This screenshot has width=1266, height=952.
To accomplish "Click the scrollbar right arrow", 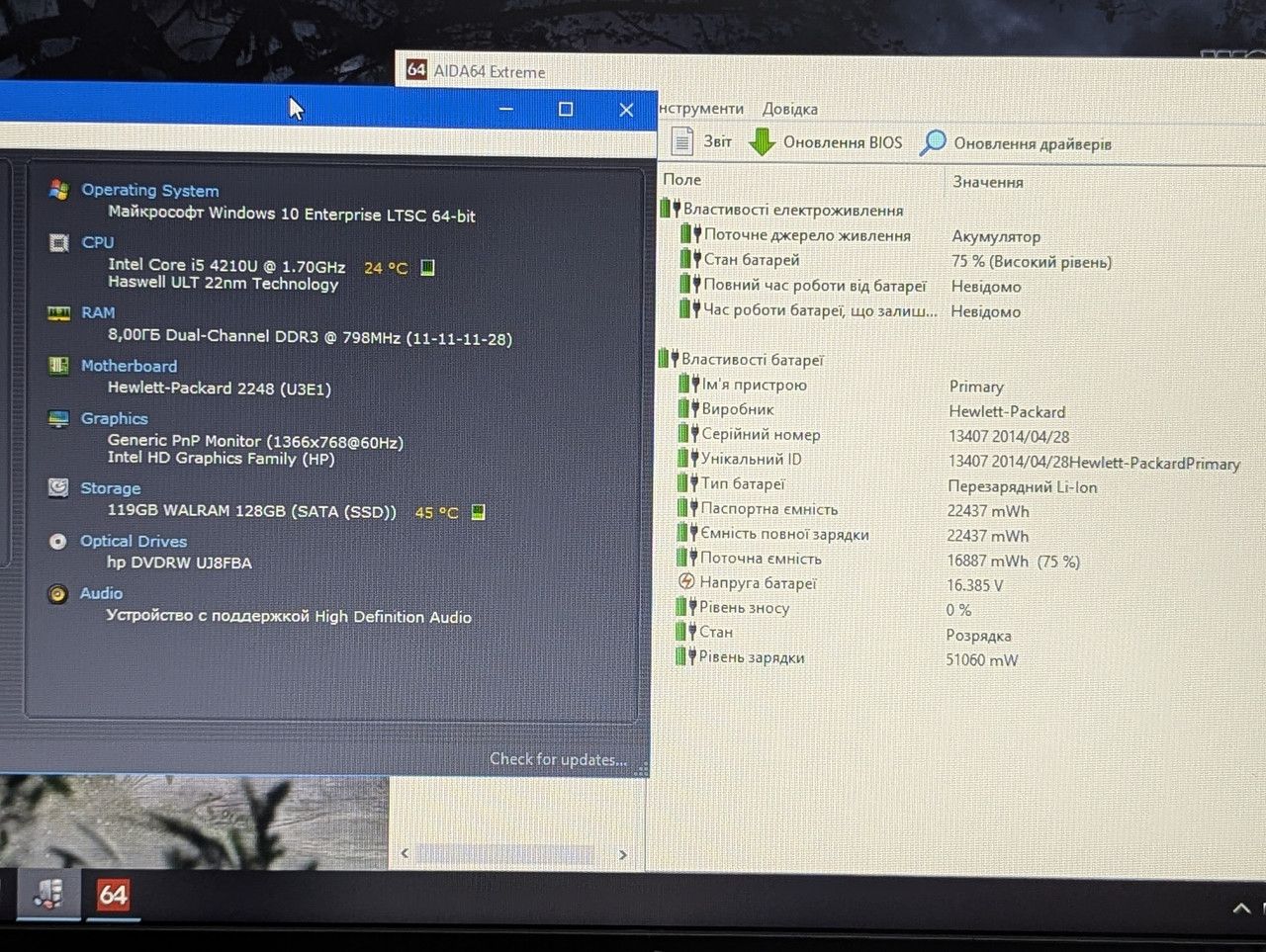I will click(622, 854).
